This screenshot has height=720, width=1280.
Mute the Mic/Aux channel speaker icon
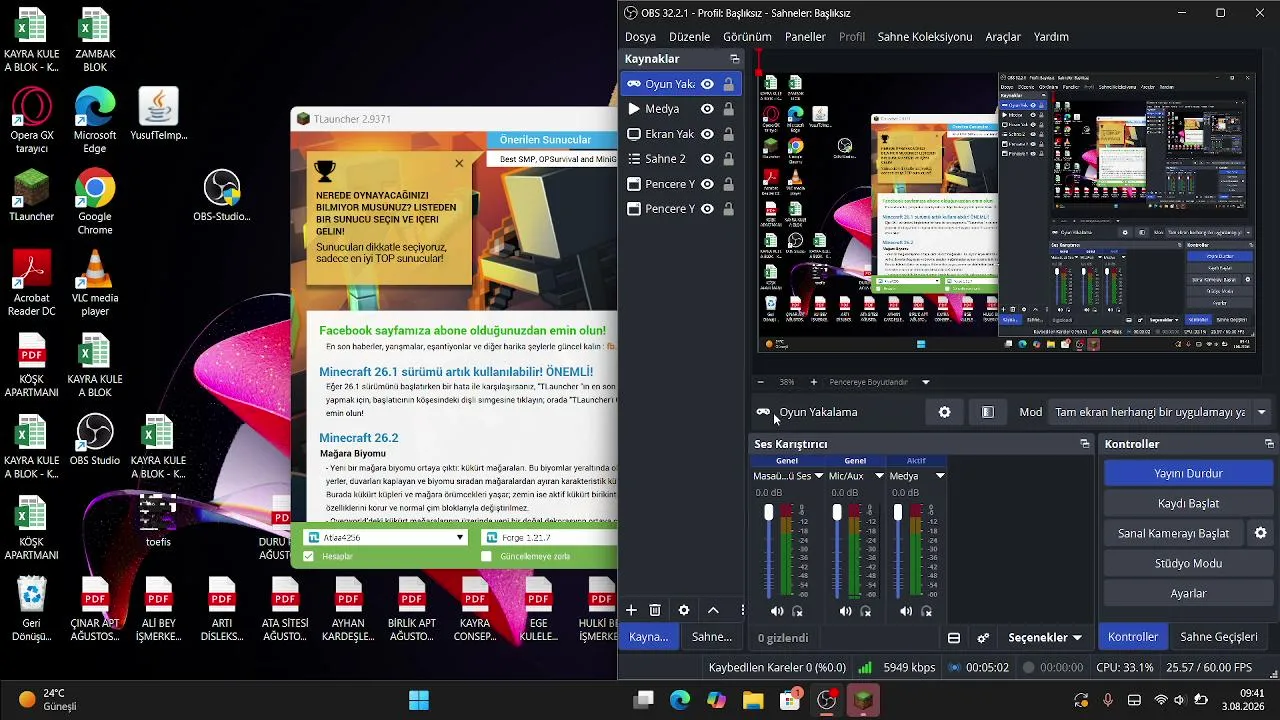click(x=845, y=611)
